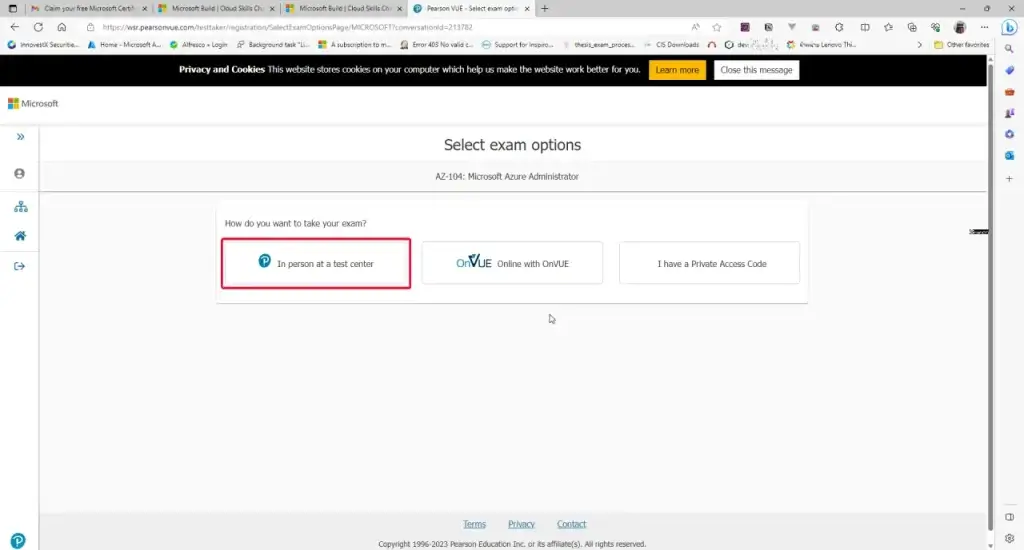Open the Terms footer link

pyautogui.click(x=475, y=524)
